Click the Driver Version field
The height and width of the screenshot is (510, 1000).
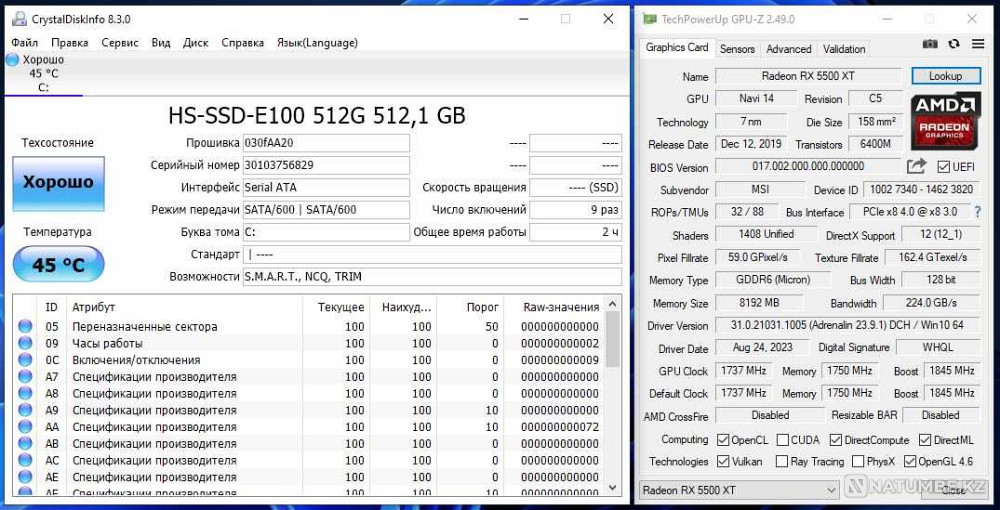(x=847, y=325)
